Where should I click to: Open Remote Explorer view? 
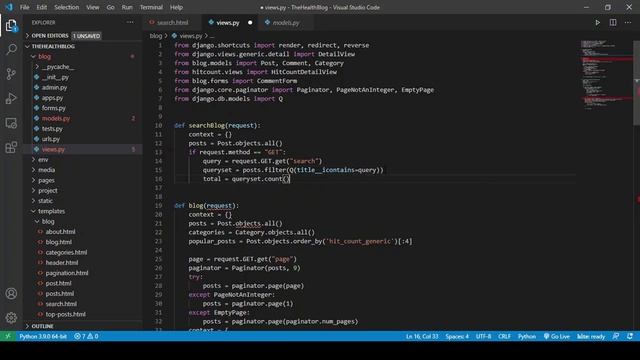[11, 123]
